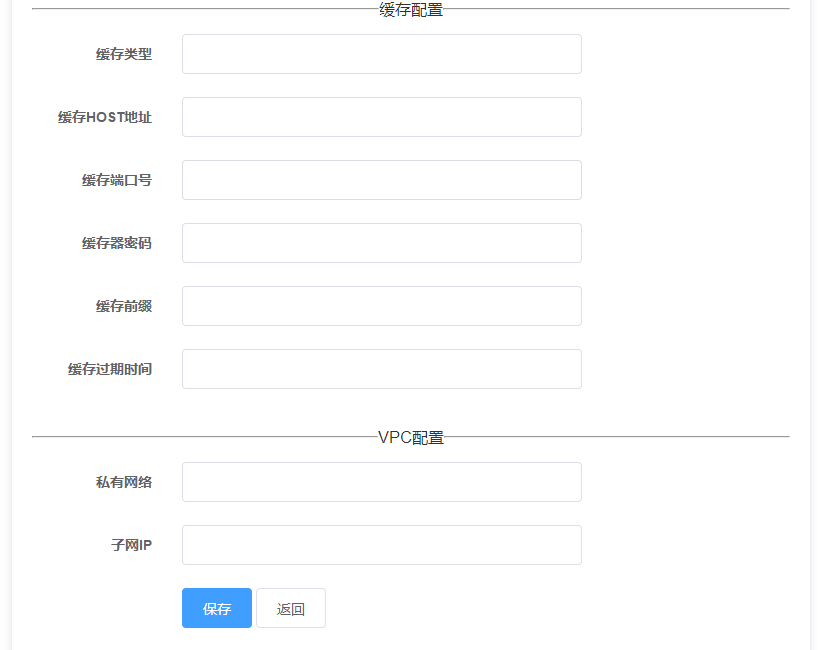Select the 缓存端口号 text box

[x=382, y=180]
